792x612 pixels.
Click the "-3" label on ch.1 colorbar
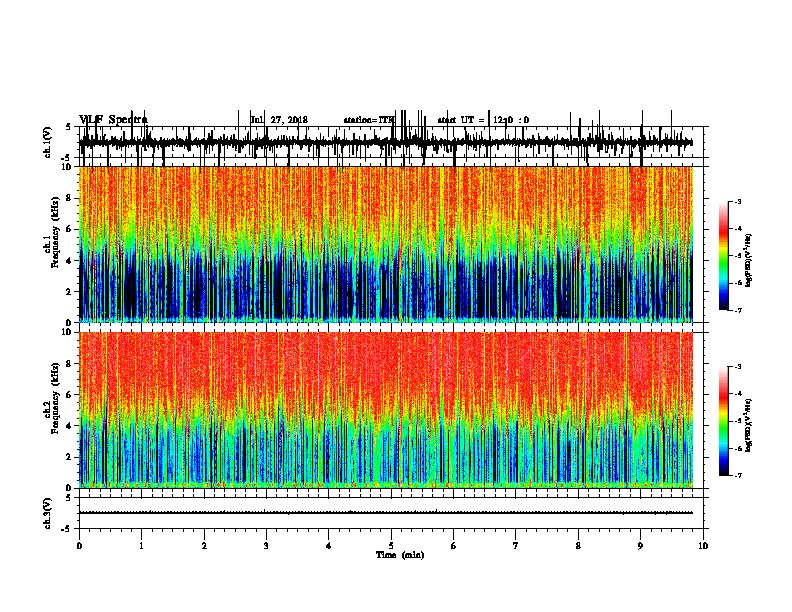coord(737,202)
